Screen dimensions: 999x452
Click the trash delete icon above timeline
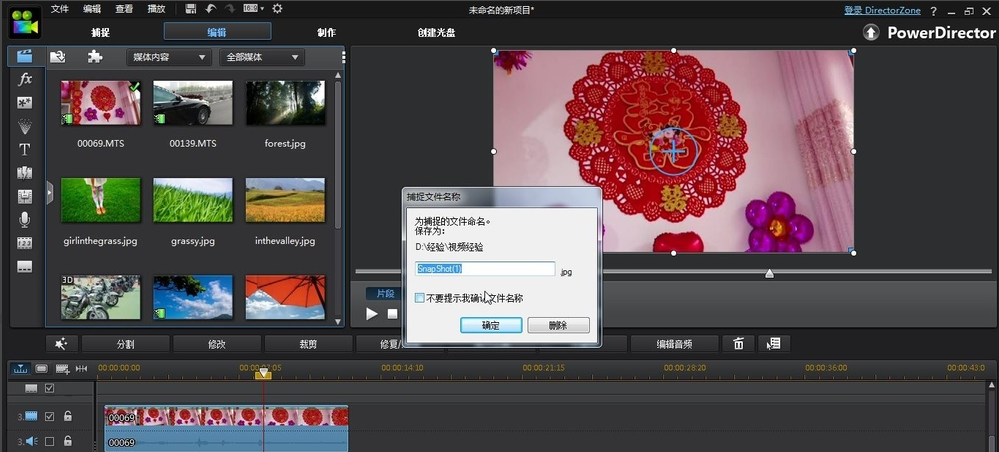click(738, 344)
